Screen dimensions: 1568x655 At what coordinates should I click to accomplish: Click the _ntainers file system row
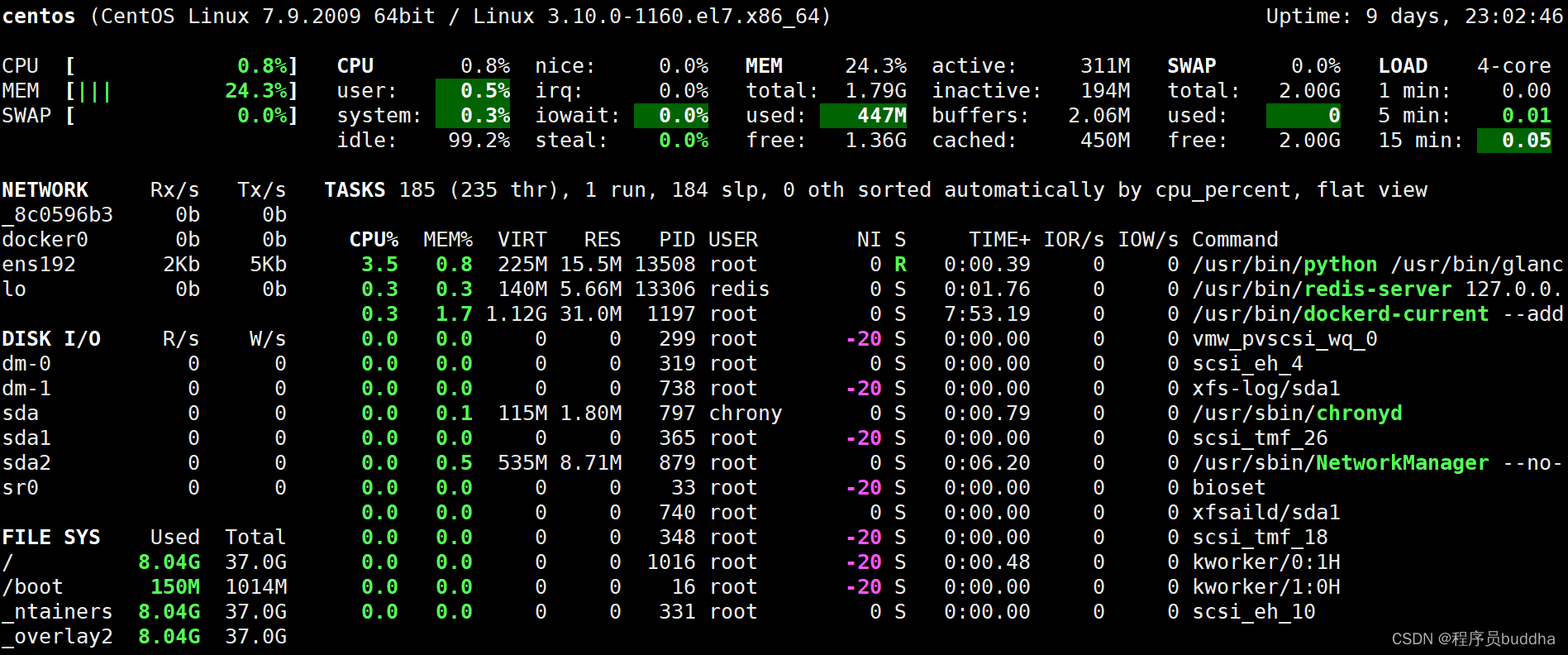[144, 612]
